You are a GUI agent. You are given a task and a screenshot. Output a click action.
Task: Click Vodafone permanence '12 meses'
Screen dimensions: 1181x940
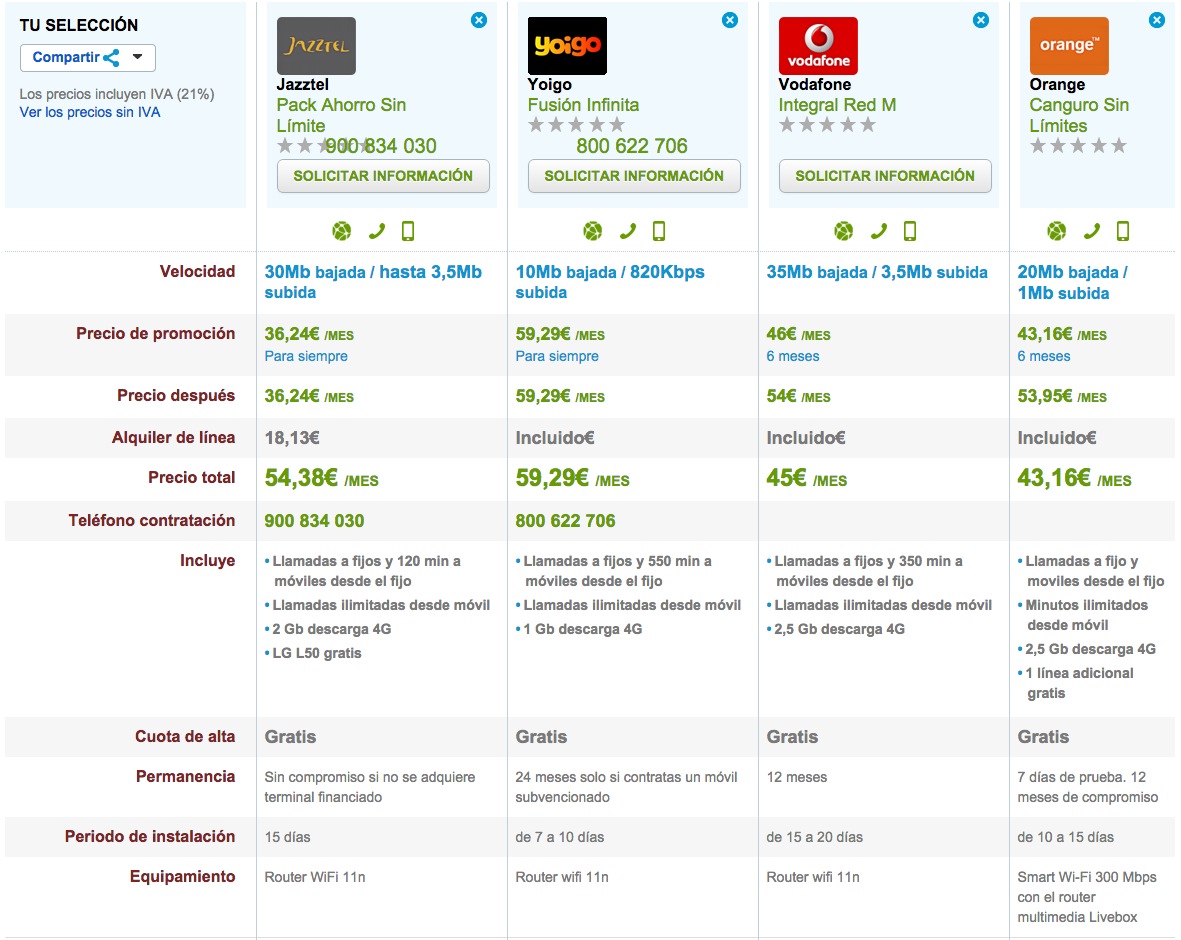coord(797,777)
